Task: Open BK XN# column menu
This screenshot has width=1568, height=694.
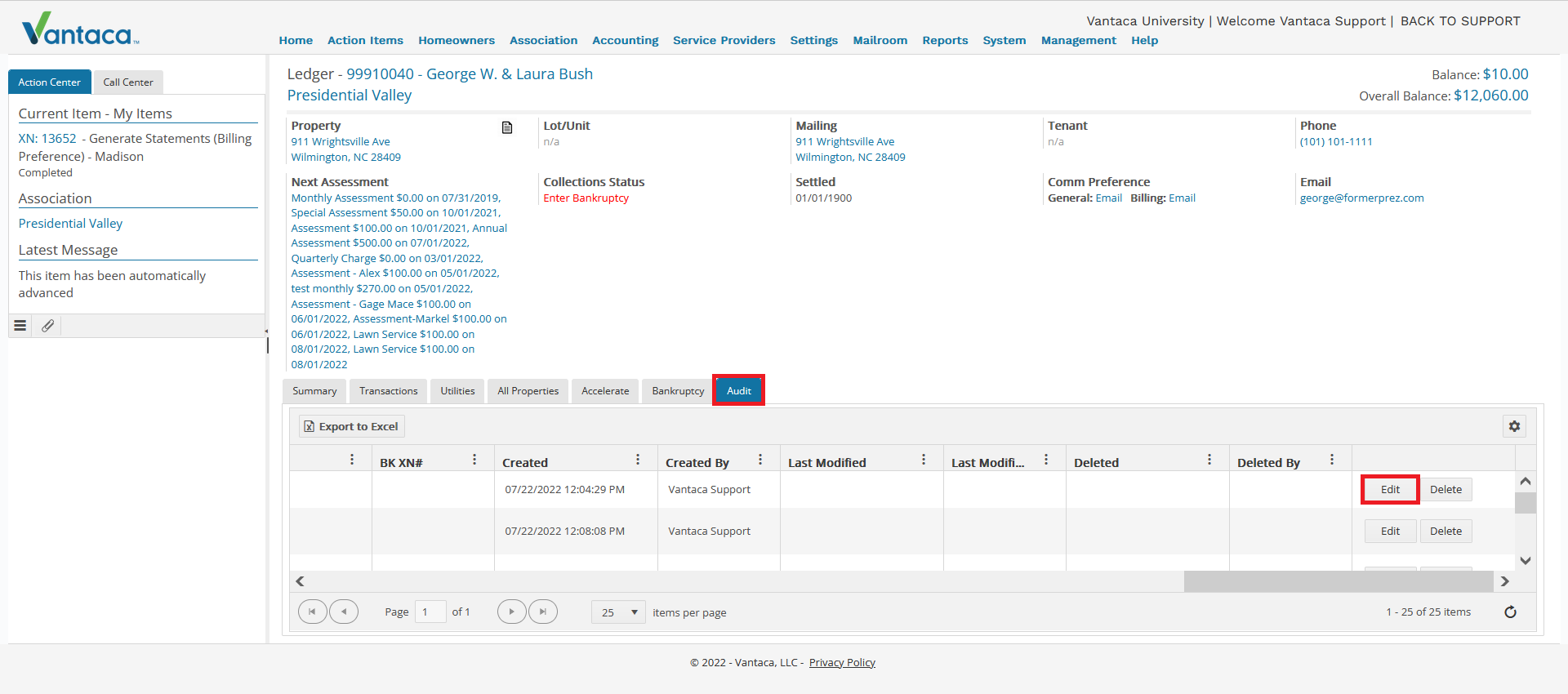Action: [x=474, y=460]
